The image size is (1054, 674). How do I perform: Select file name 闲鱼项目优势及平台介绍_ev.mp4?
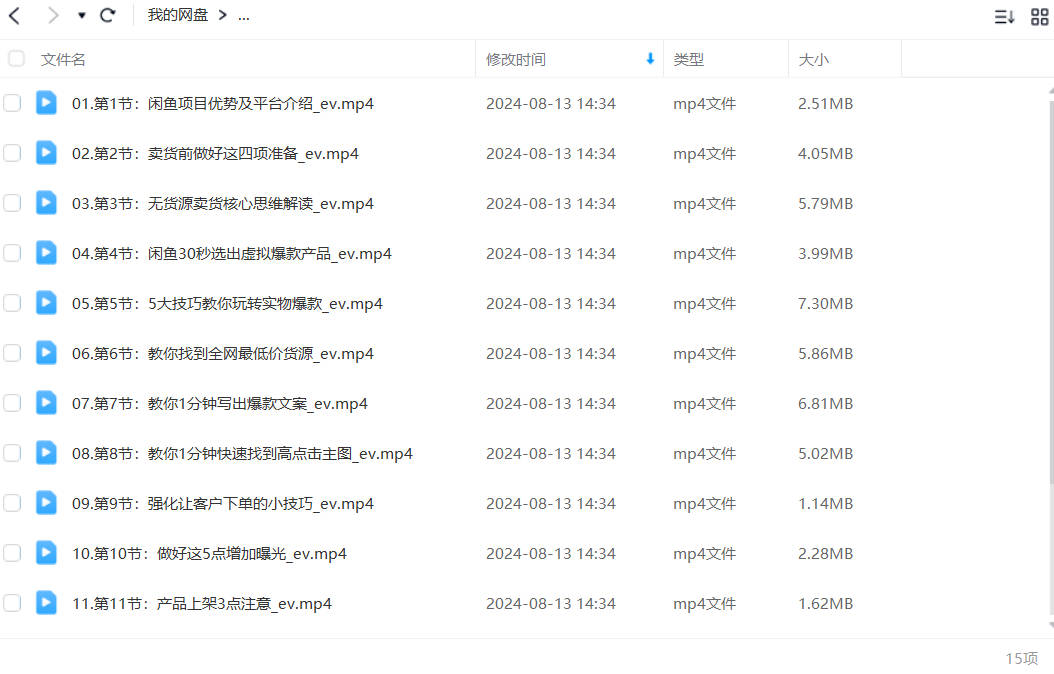(260, 103)
